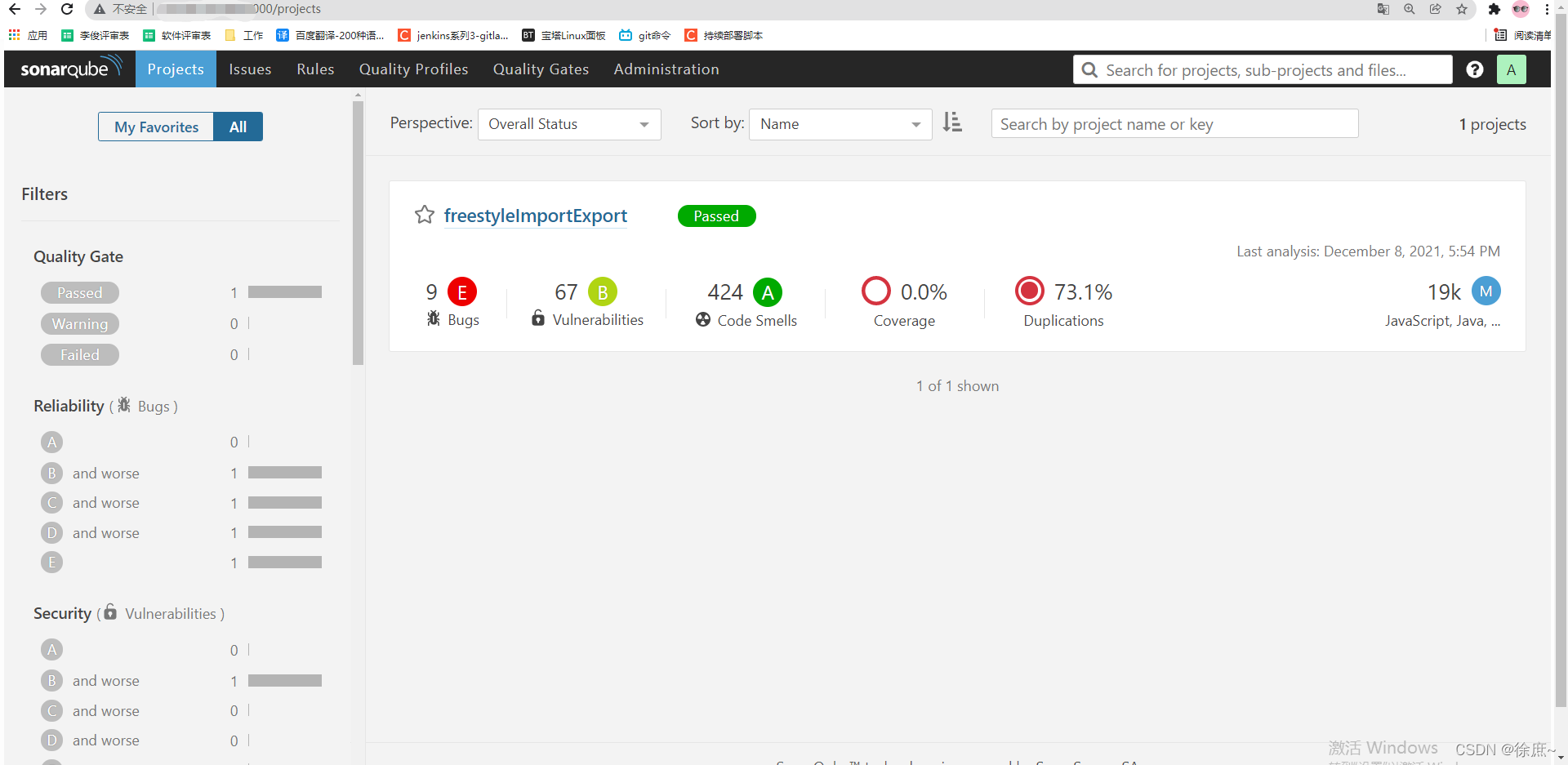Click the Passed quality gate bar

[x=285, y=291]
